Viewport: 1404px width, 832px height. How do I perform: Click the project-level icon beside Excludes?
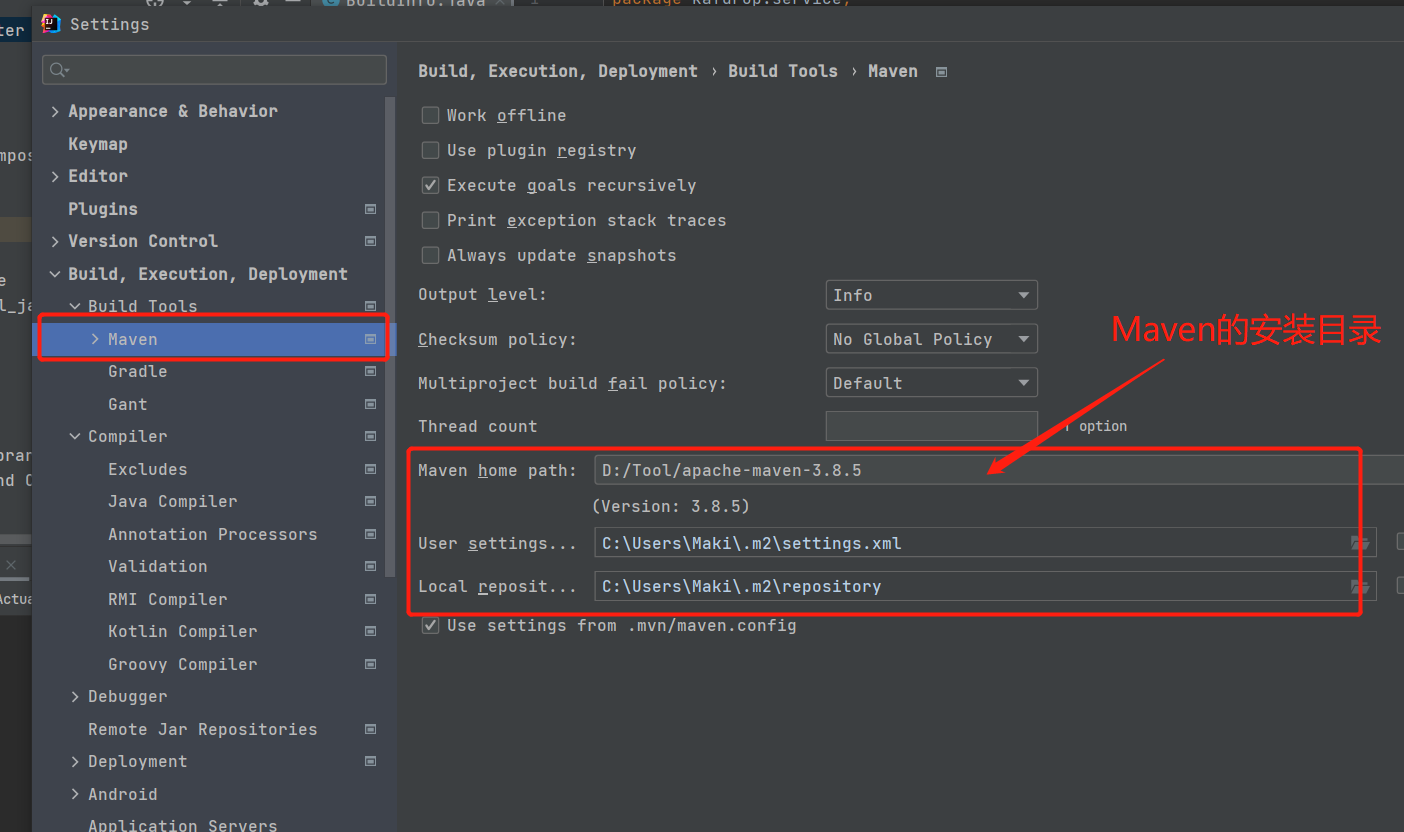pos(371,469)
